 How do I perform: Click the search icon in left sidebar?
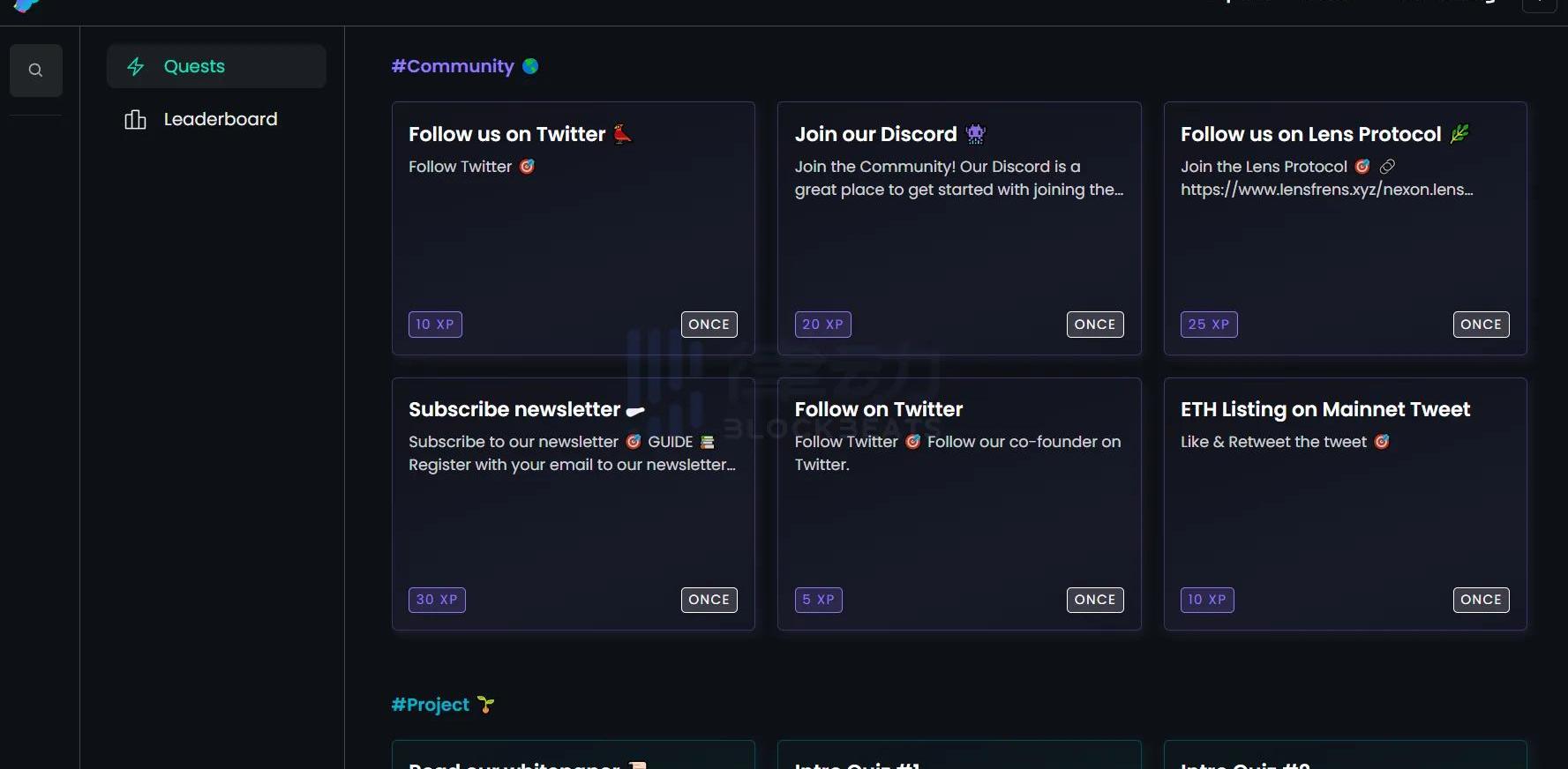pyautogui.click(x=35, y=71)
